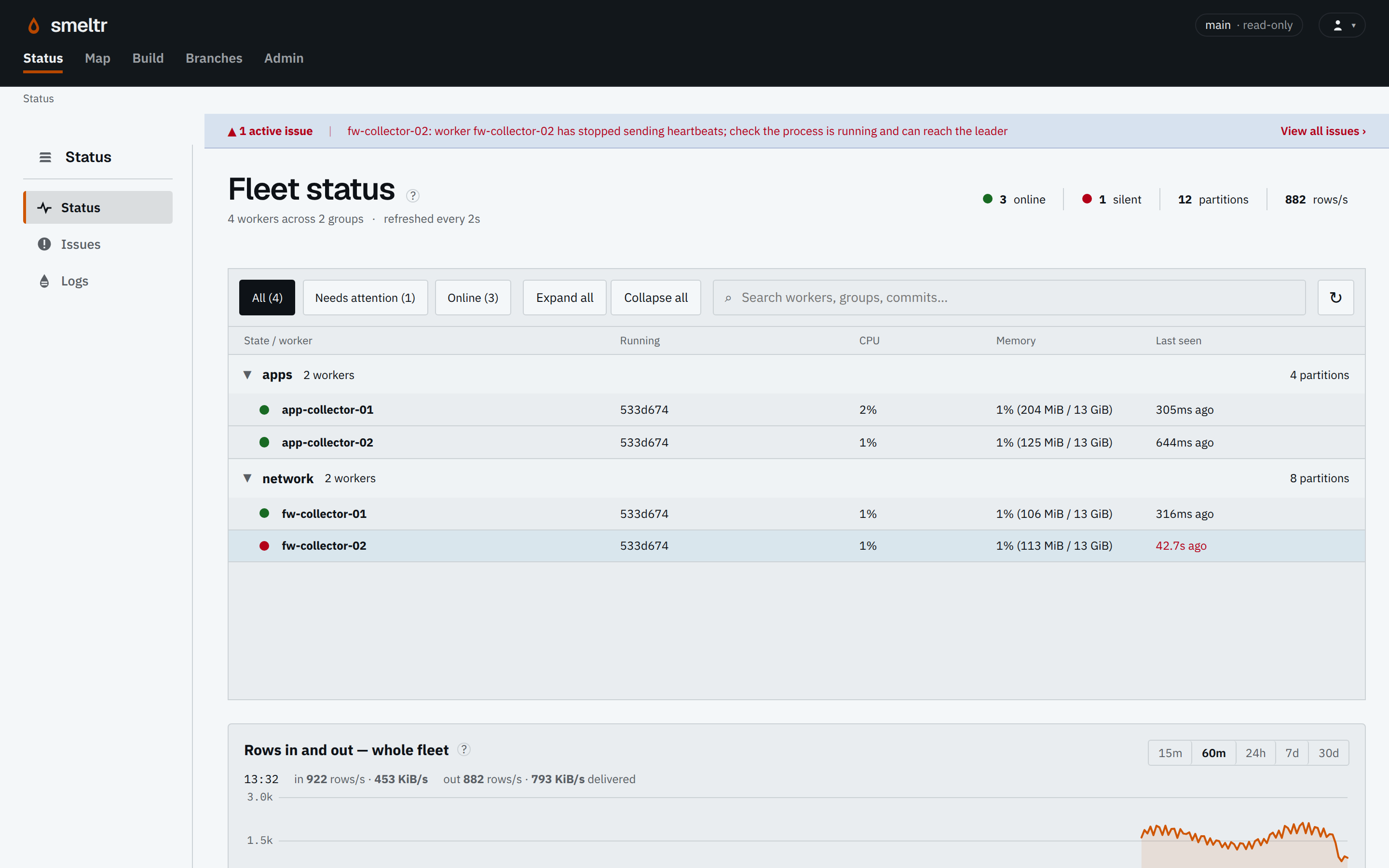Collapse the network group
This screenshot has width=1389, height=868.
point(247,478)
